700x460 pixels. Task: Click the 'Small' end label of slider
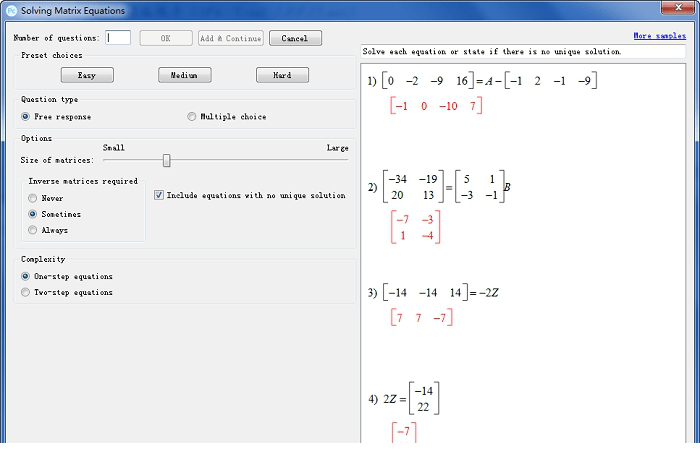[x=114, y=148]
